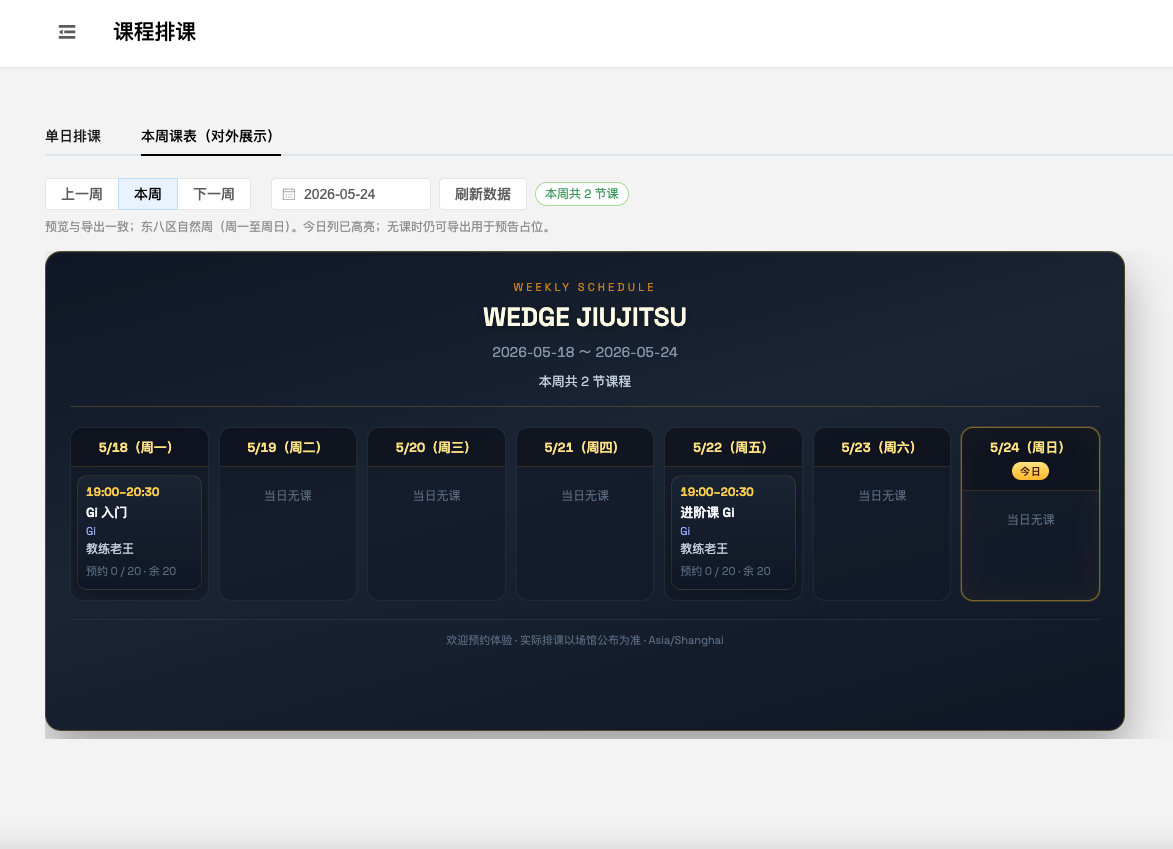Select the 本周课表（对外展示）tab
This screenshot has width=1173, height=849.
coord(210,136)
